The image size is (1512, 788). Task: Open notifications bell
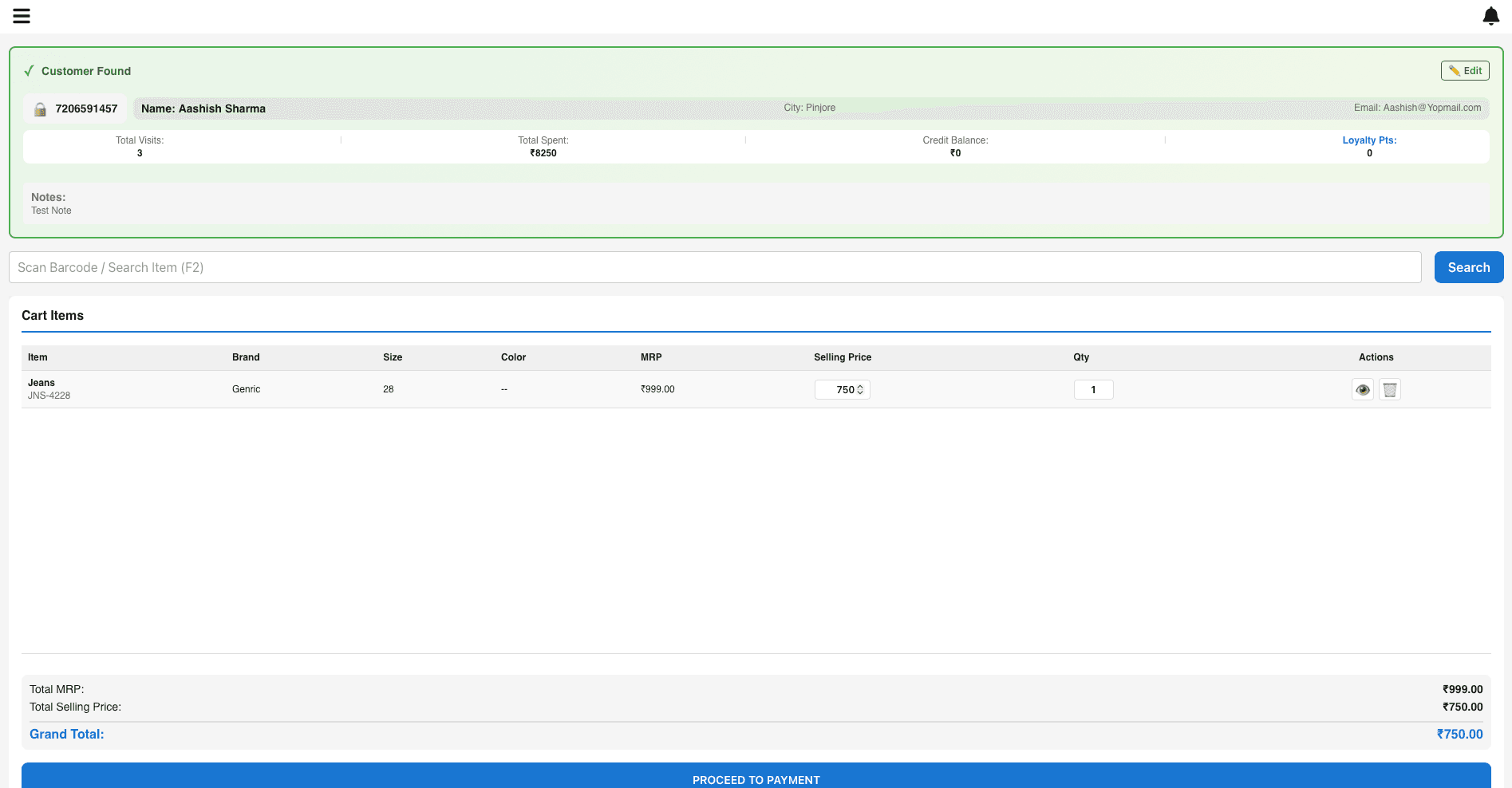tap(1490, 16)
